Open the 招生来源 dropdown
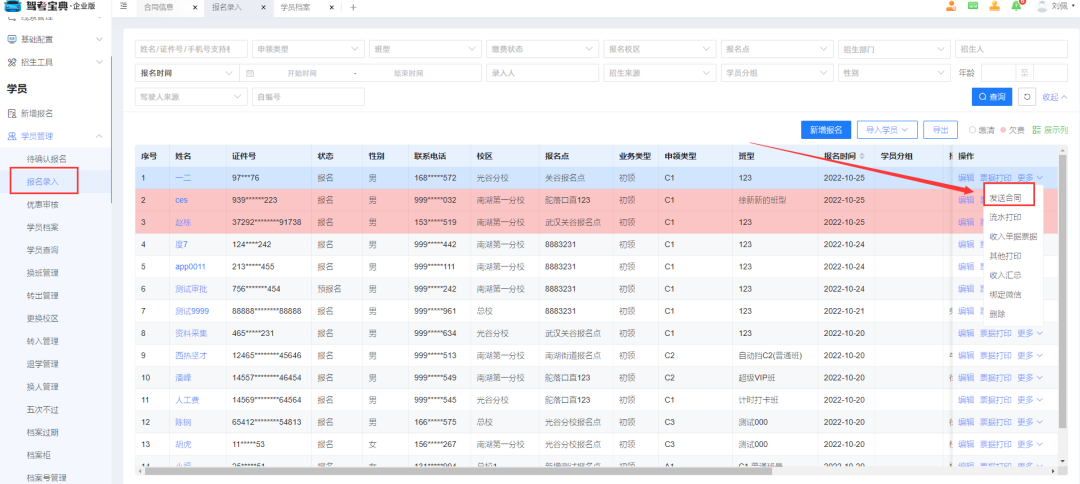 point(659,73)
